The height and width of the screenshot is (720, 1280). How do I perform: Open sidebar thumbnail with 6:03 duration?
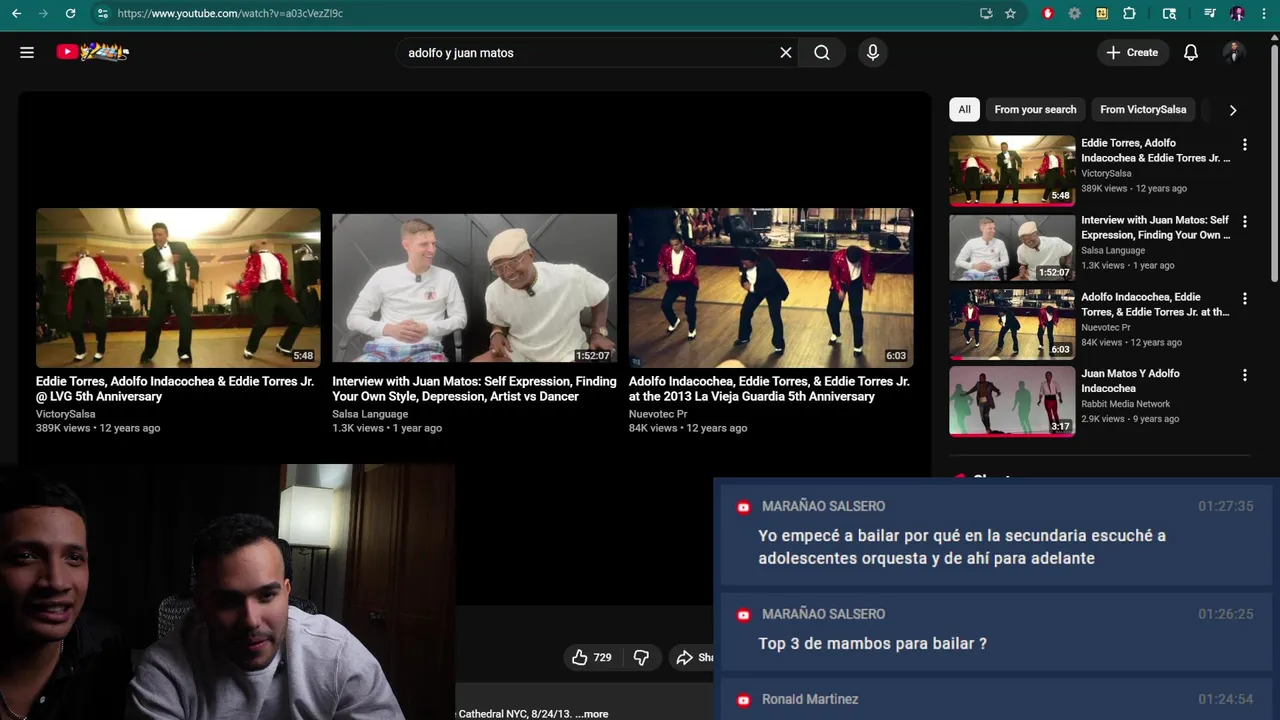pyautogui.click(x=1012, y=324)
